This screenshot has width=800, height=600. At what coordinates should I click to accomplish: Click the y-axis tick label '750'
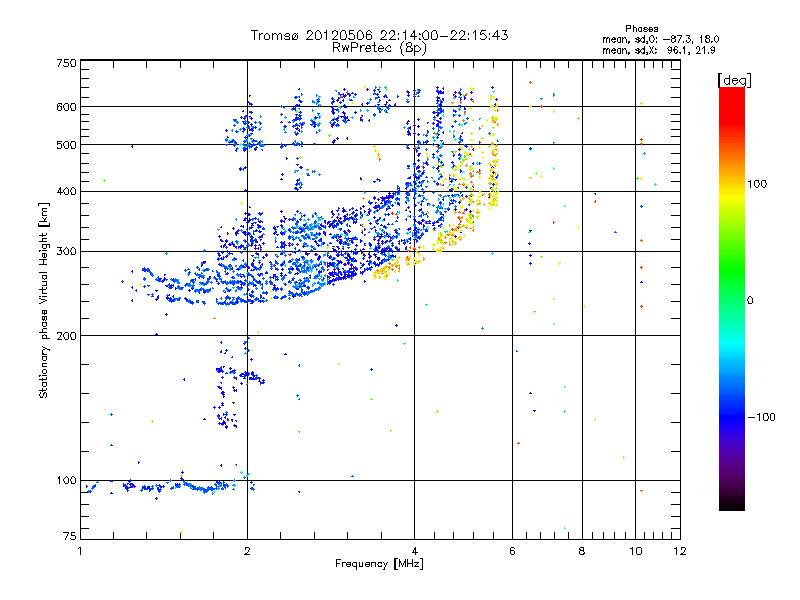point(66,63)
